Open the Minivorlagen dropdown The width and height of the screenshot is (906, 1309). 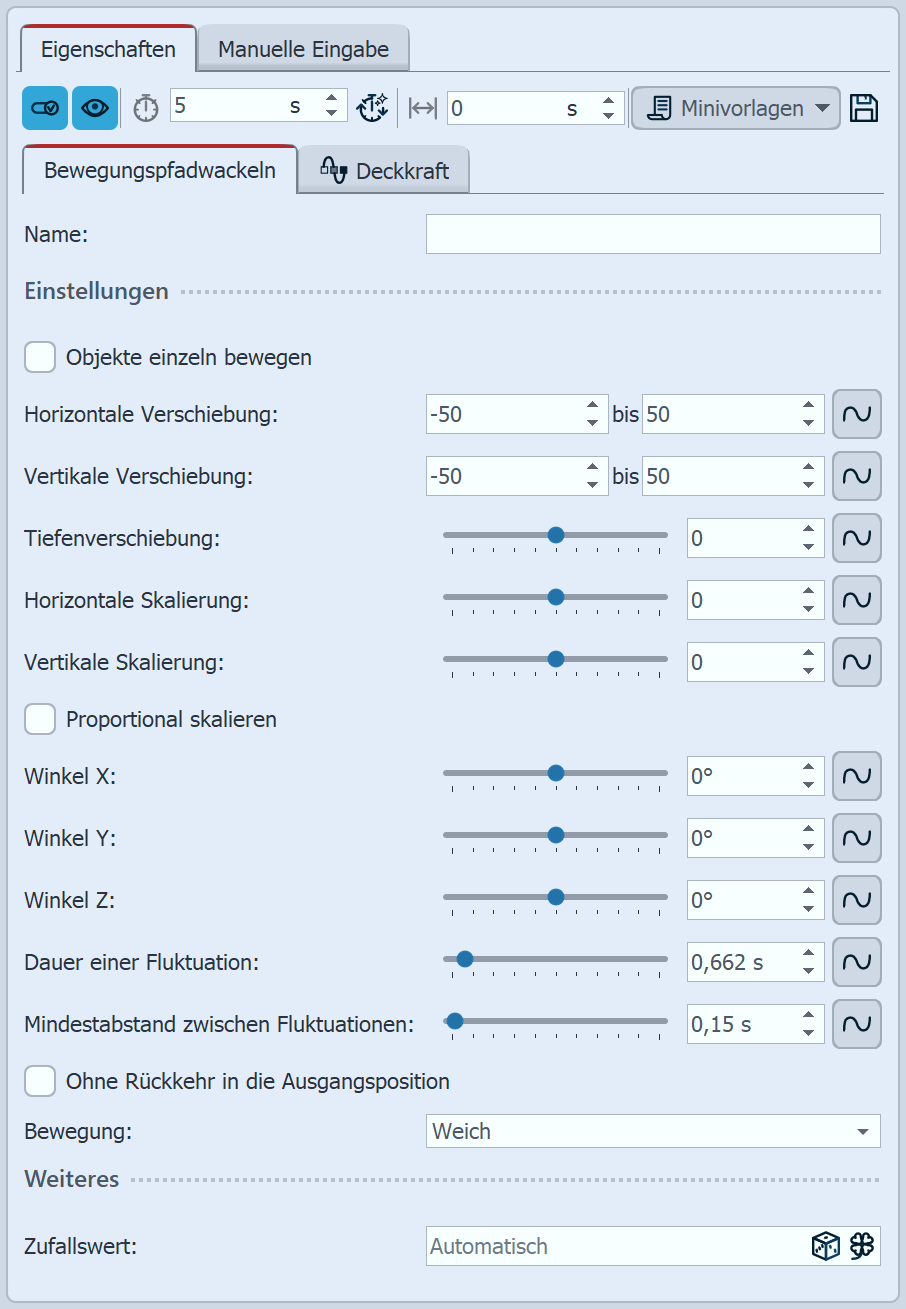(x=735, y=107)
